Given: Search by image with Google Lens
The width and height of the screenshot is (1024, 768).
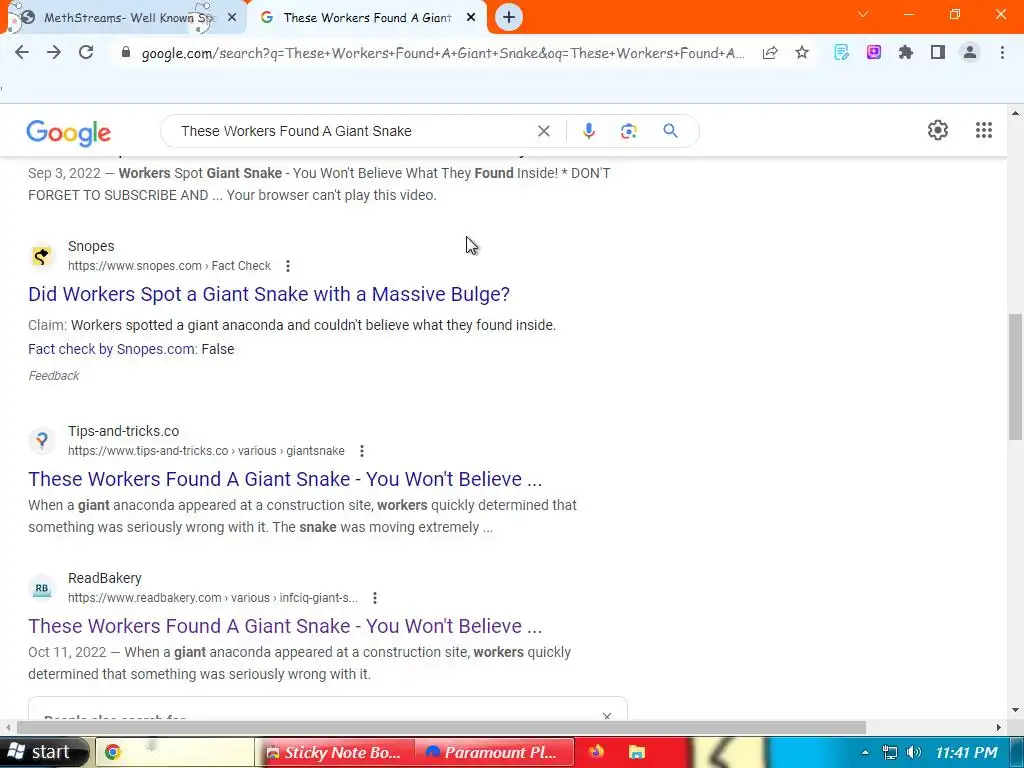Looking at the screenshot, I should [x=628, y=131].
